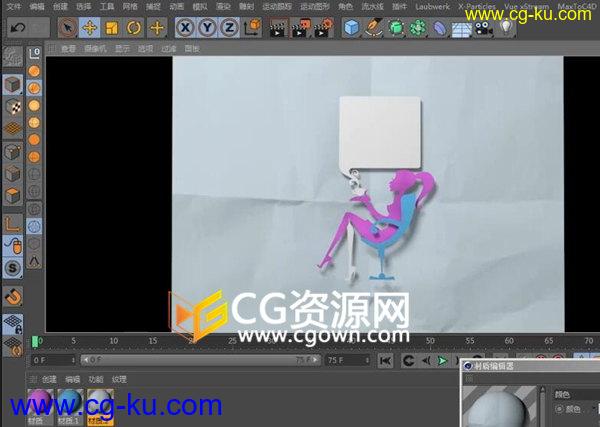Open the purple deformer icon
This screenshot has height=427, width=600.
click(440, 28)
